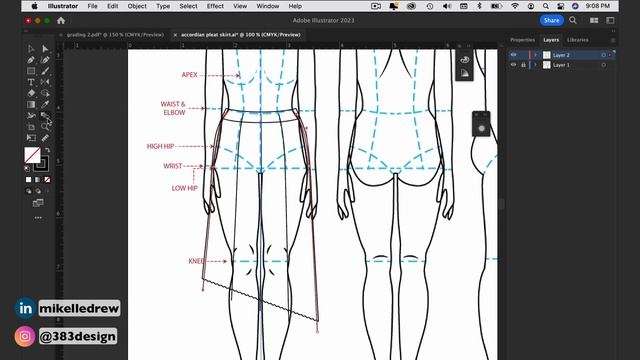The width and height of the screenshot is (640, 360).
Task: Switch to grading 2.pdf document tab
Action: tap(116, 35)
